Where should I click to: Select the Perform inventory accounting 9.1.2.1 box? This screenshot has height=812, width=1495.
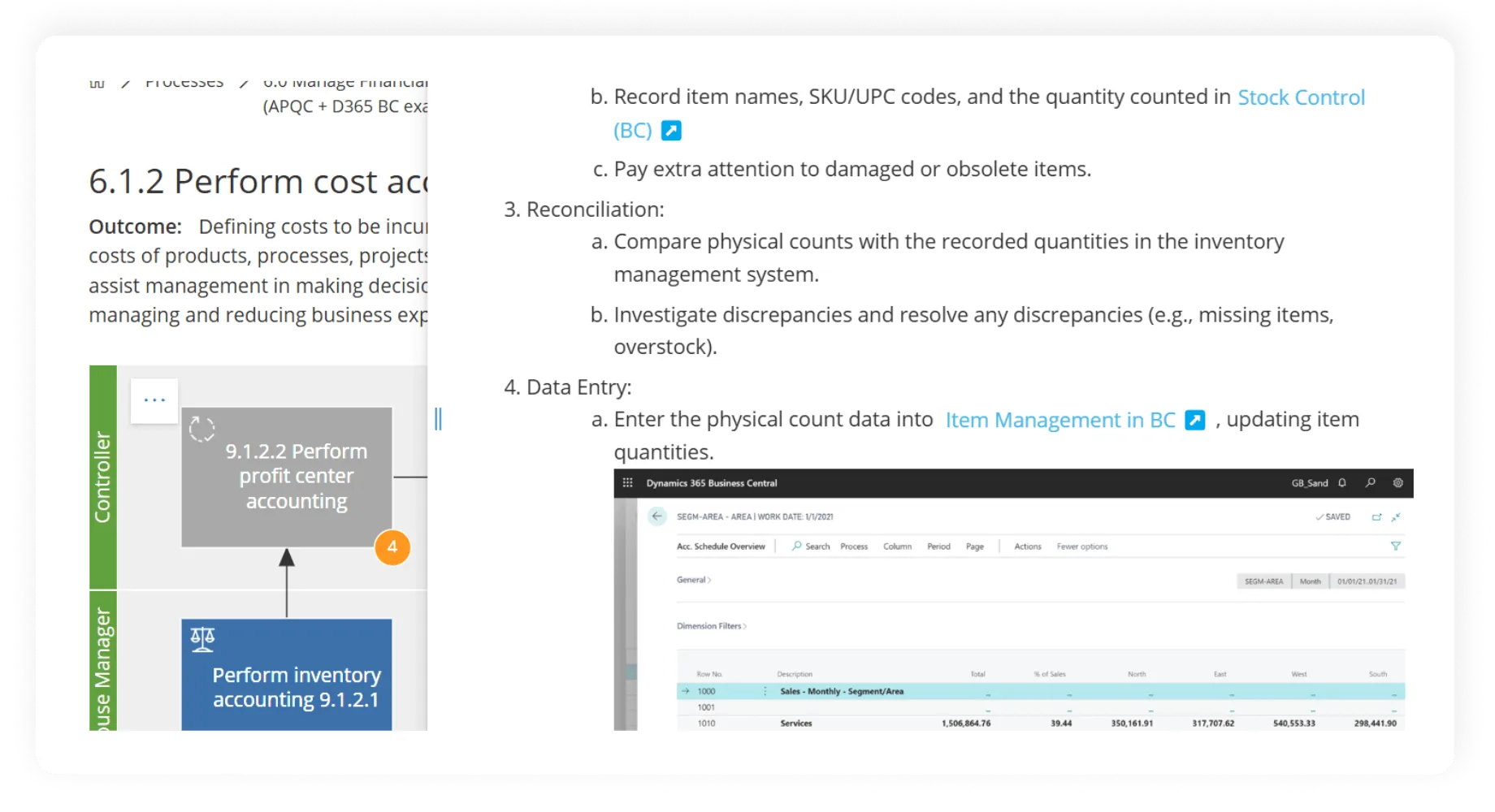coord(287,675)
